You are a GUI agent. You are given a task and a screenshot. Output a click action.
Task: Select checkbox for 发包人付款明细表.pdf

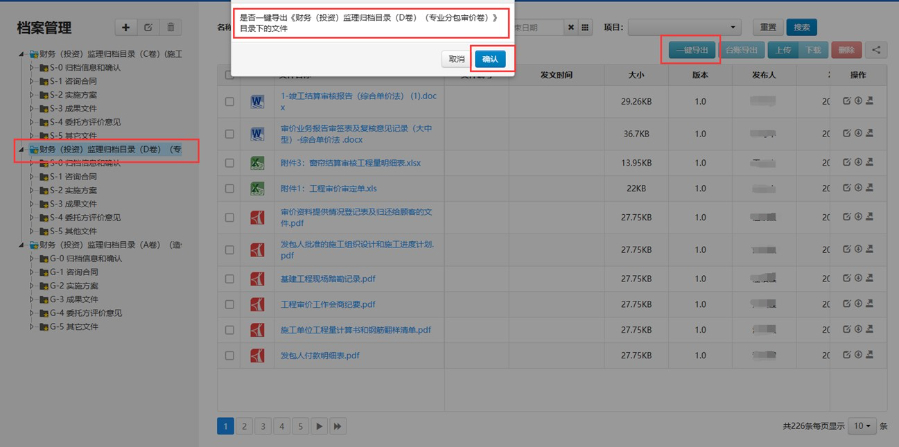(230, 355)
